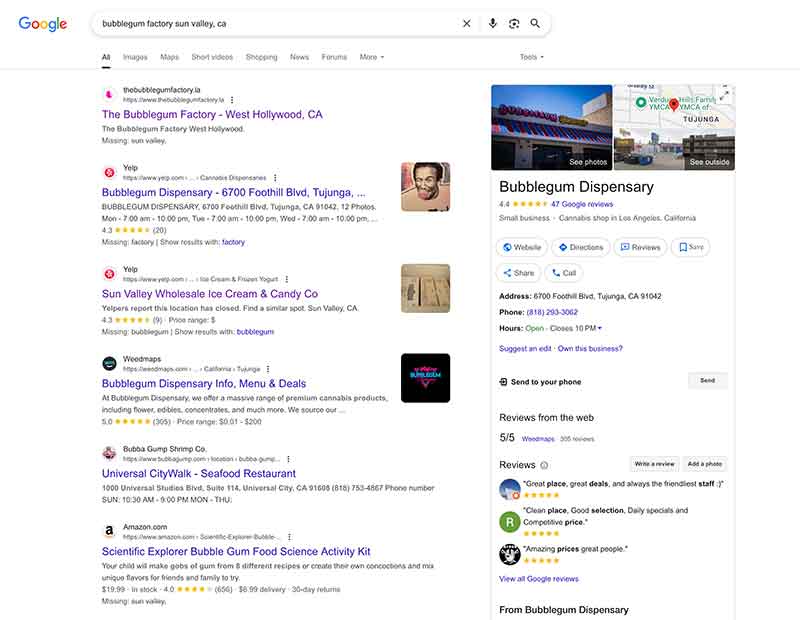Show results with 'bubblegum' link
This screenshot has height=620, width=800.
coord(255,332)
